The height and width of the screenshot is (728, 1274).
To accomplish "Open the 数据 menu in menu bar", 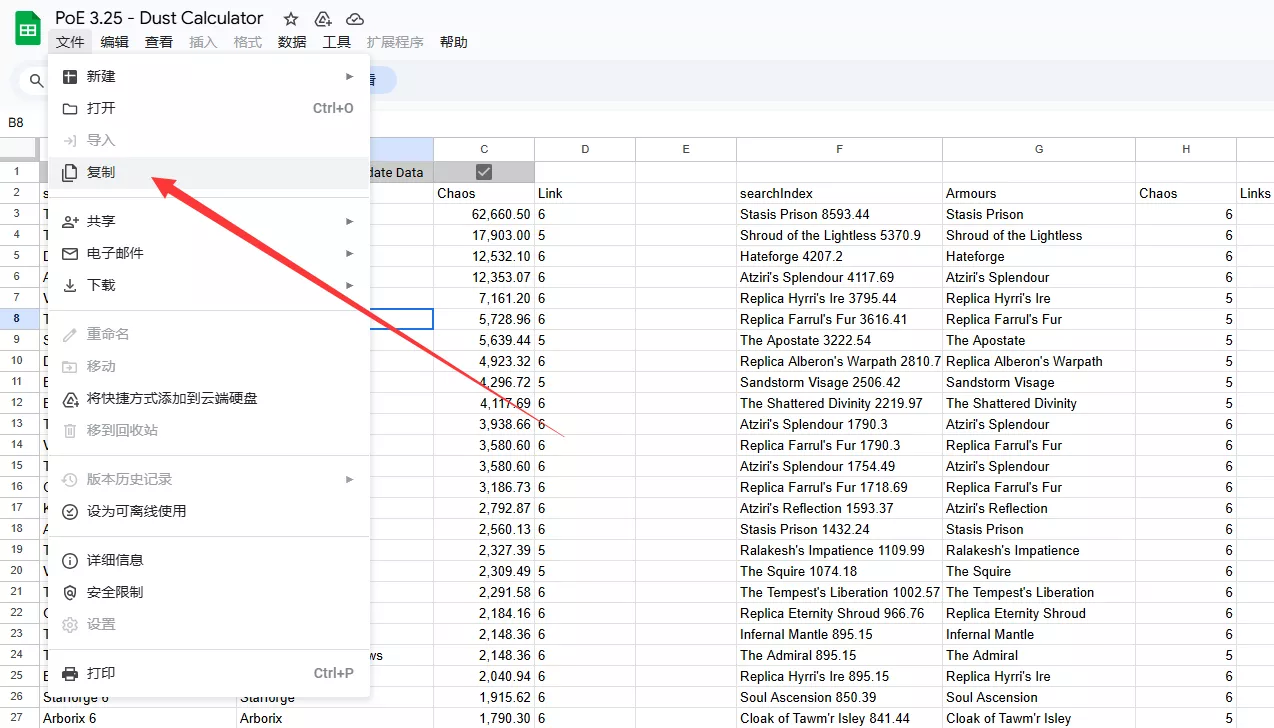I will pos(292,42).
